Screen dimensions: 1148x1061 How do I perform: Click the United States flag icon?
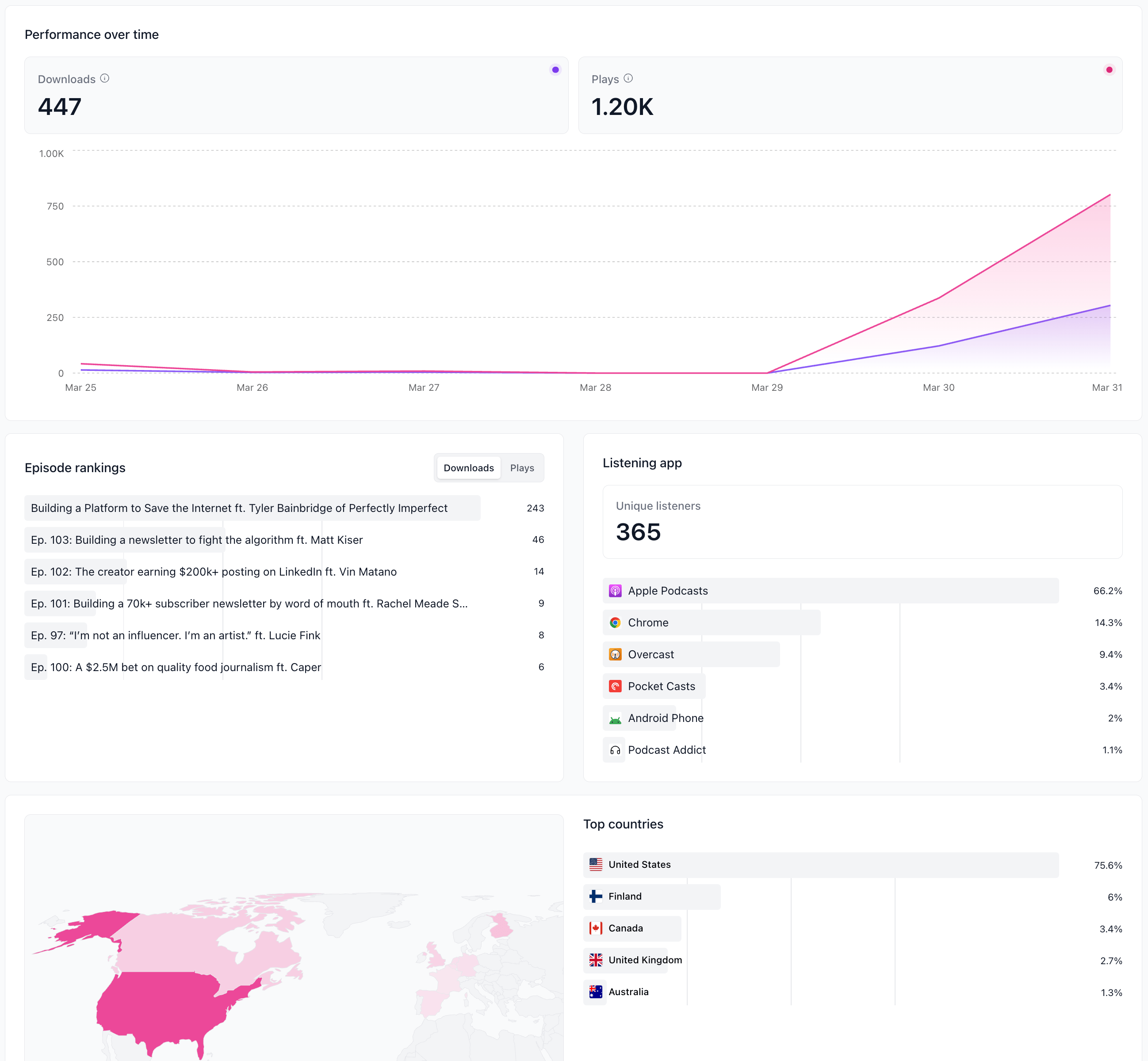(596, 865)
